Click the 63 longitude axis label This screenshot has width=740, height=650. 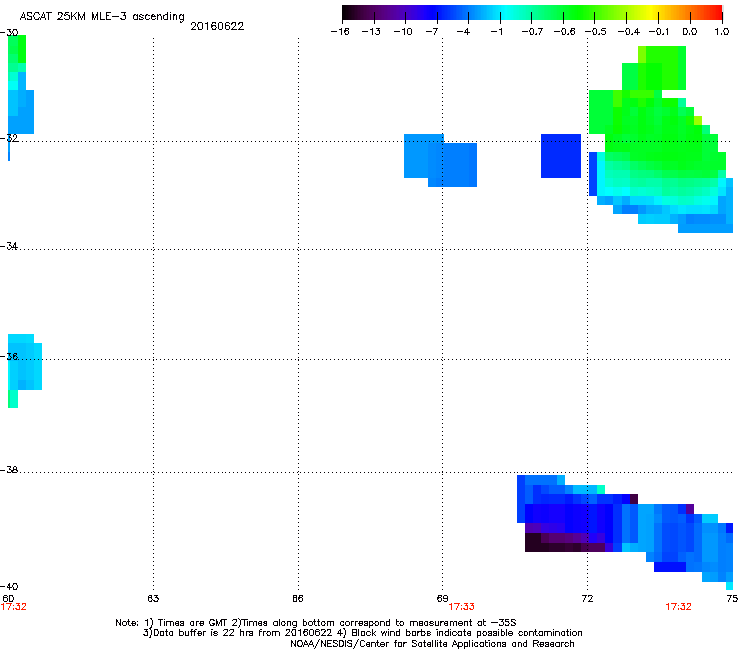pos(153,598)
